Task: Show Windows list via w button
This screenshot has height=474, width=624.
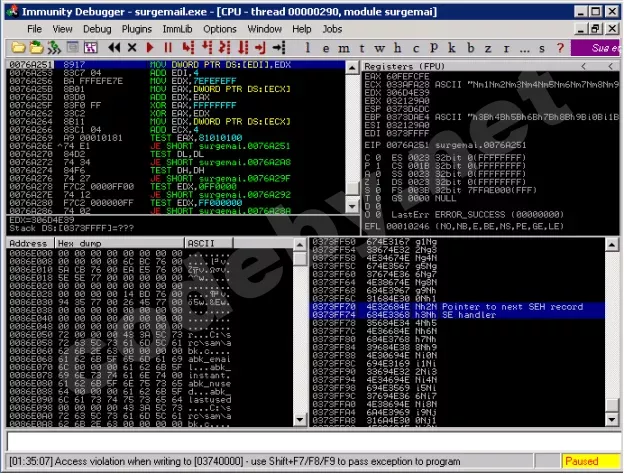Action: [379, 49]
